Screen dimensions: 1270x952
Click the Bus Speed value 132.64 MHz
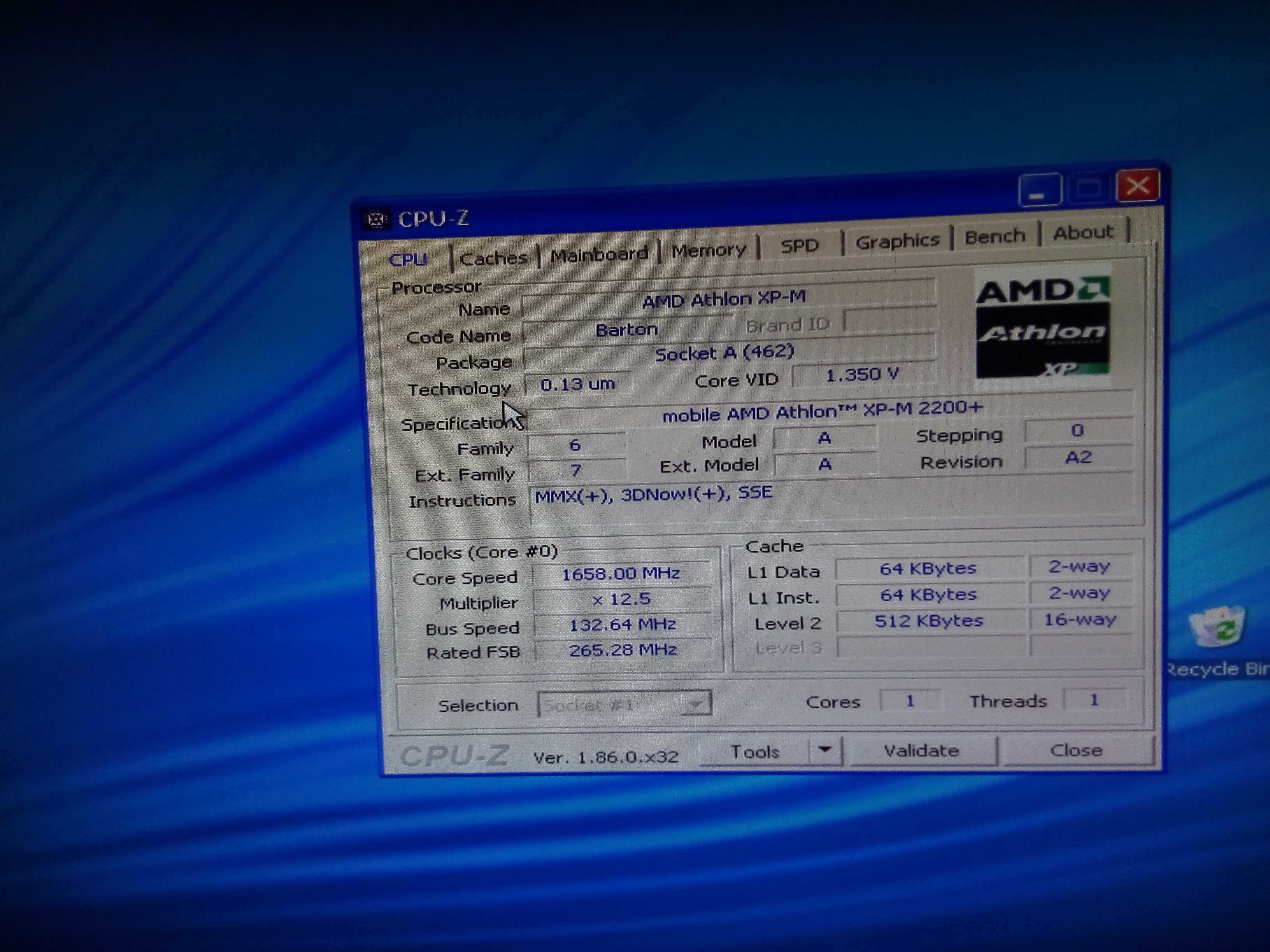point(623,624)
